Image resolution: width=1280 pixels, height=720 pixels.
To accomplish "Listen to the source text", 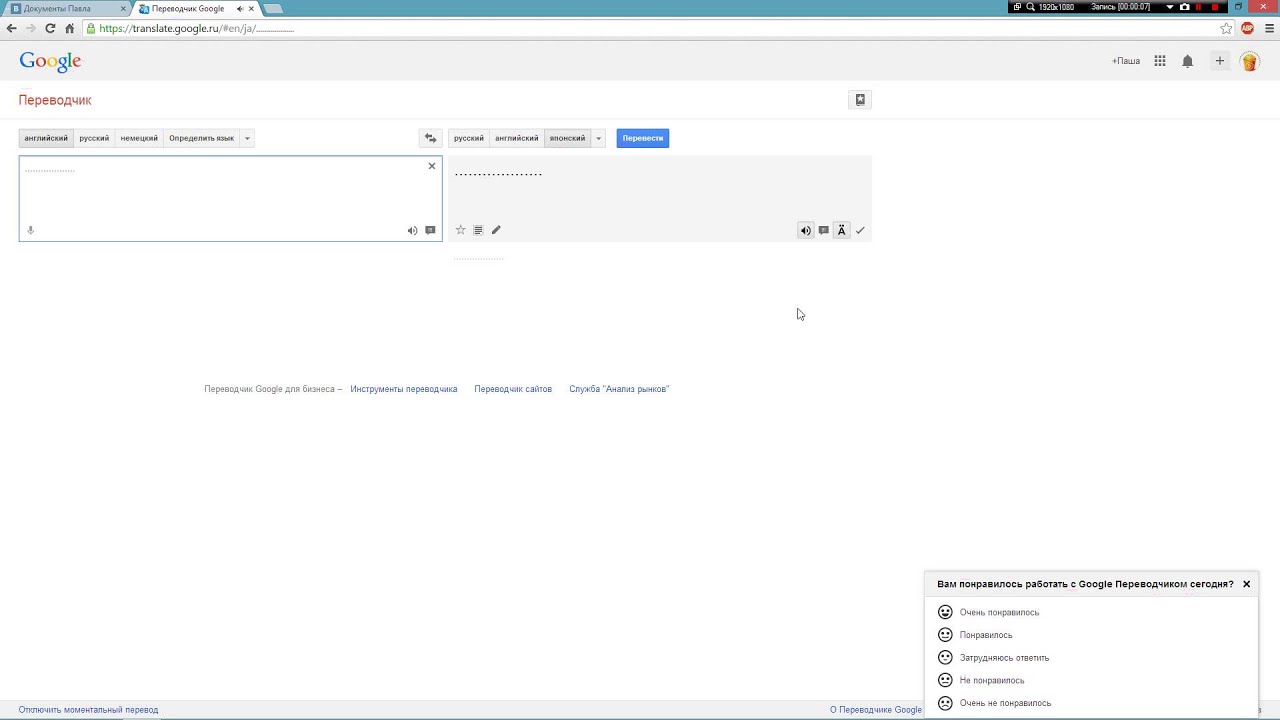I will click(412, 230).
